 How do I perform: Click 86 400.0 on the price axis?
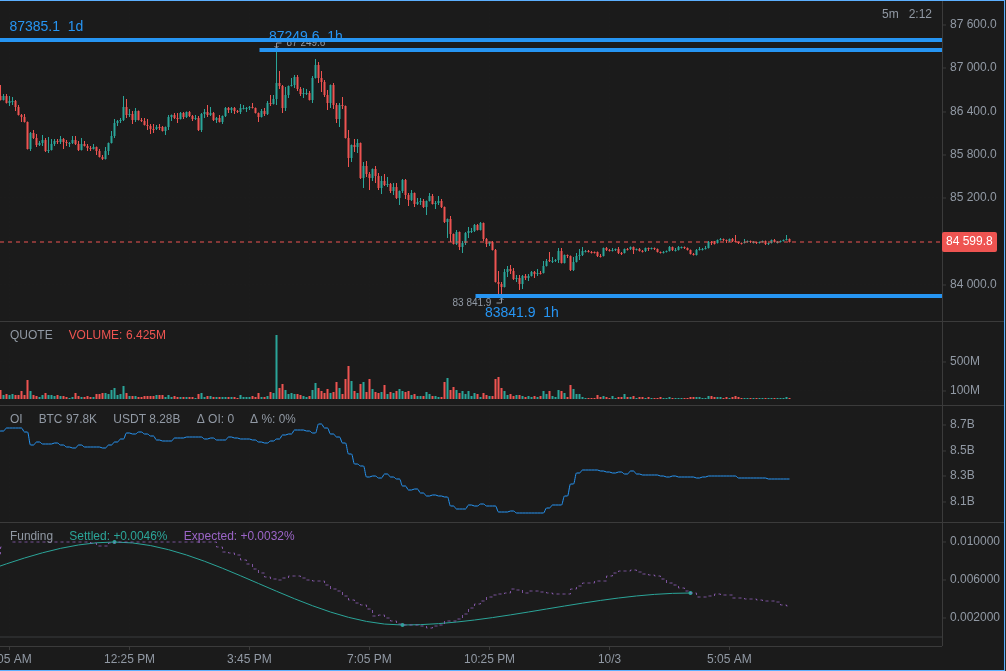coord(973,111)
